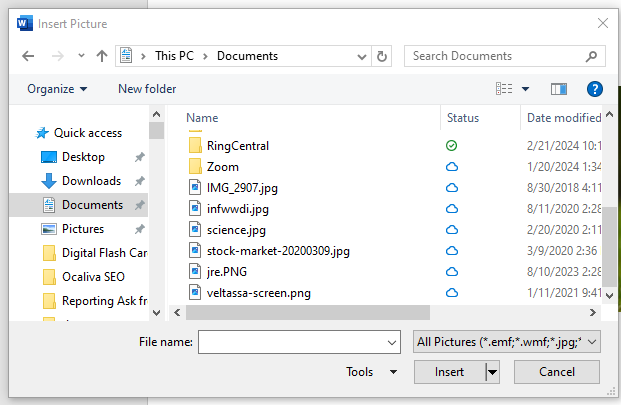The height and width of the screenshot is (405, 621).
Task: Sort by the Date modified column
Action: click(563, 118)
